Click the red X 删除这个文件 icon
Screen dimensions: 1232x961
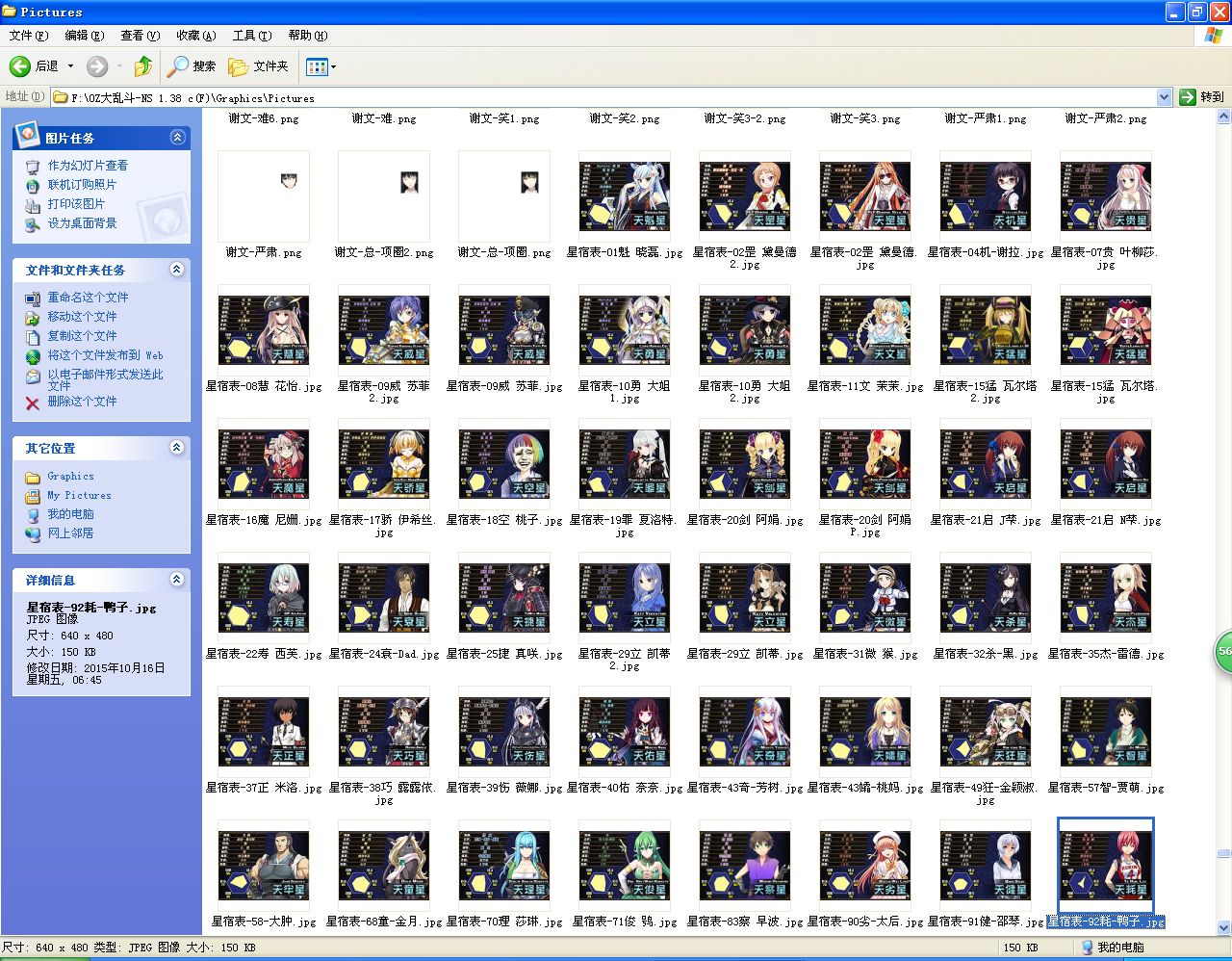(33, 403)
